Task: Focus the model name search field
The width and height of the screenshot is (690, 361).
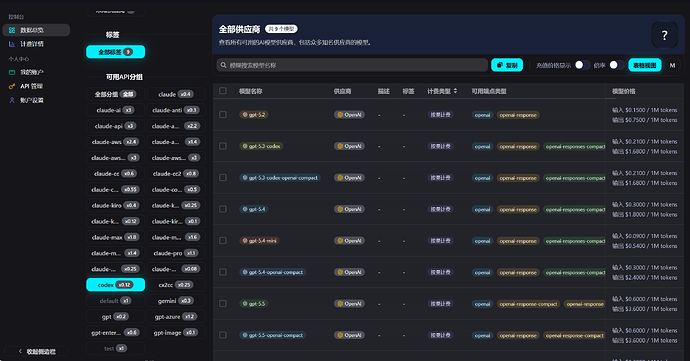Action: [x=352, y=65]
